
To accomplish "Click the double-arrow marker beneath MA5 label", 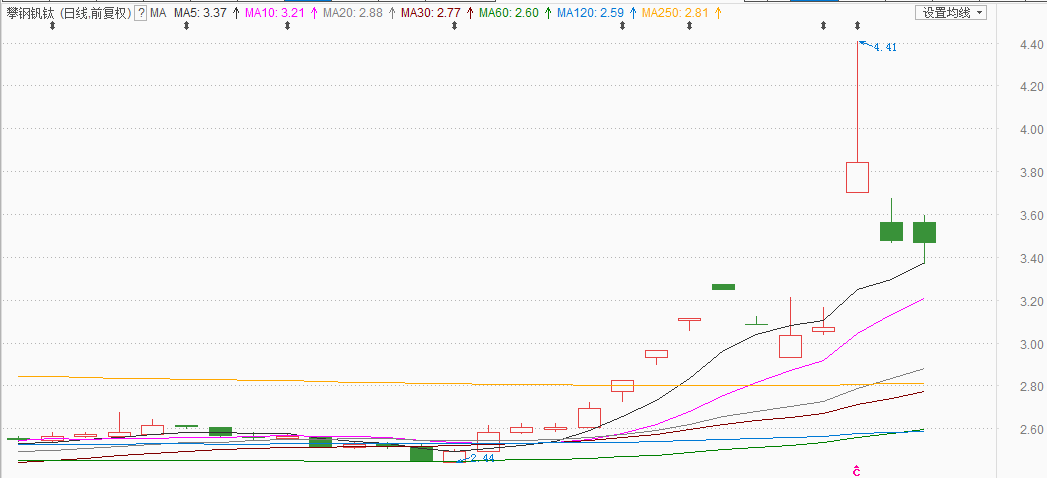I will pos(187,26).
